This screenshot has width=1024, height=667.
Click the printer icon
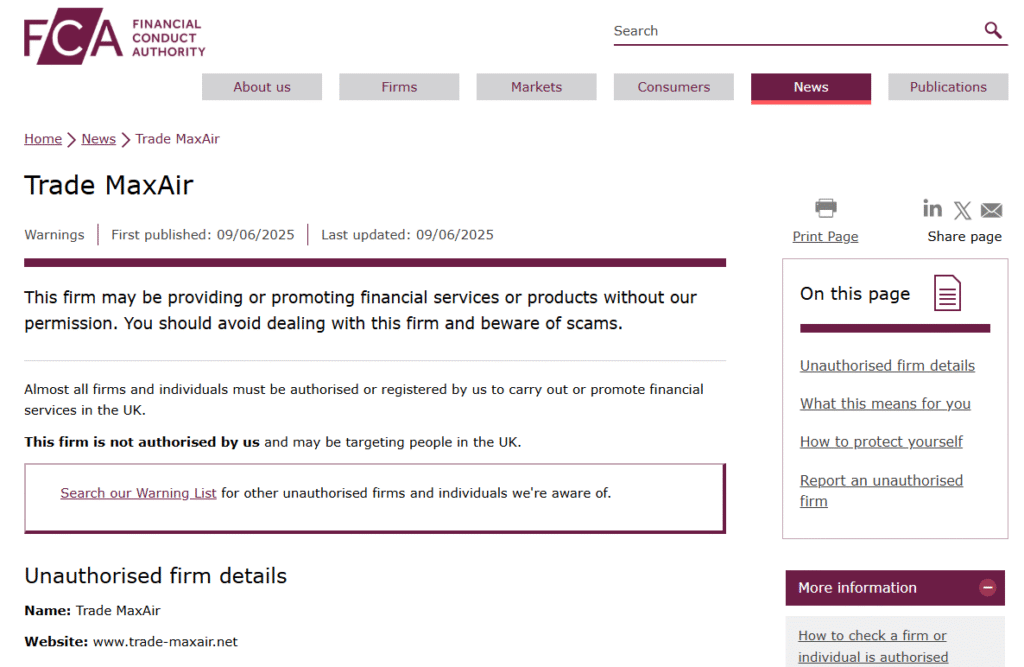coord(825,208)
